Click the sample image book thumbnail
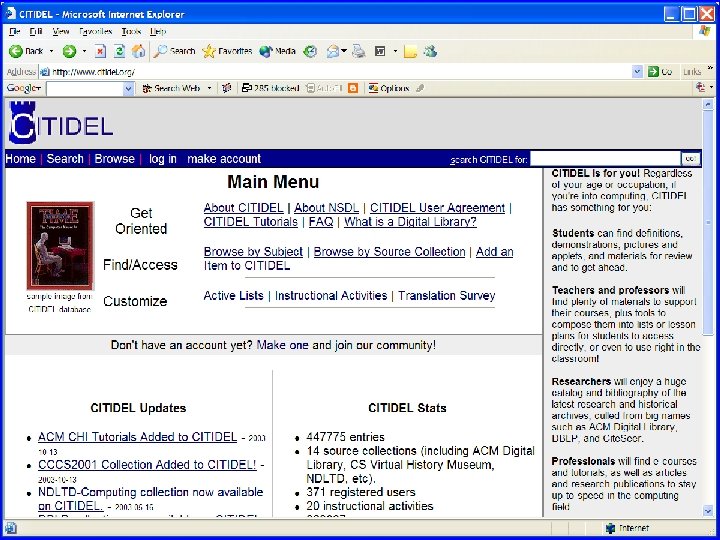Image resolution: width=720 pixels, height=540 pixels. 60,245
